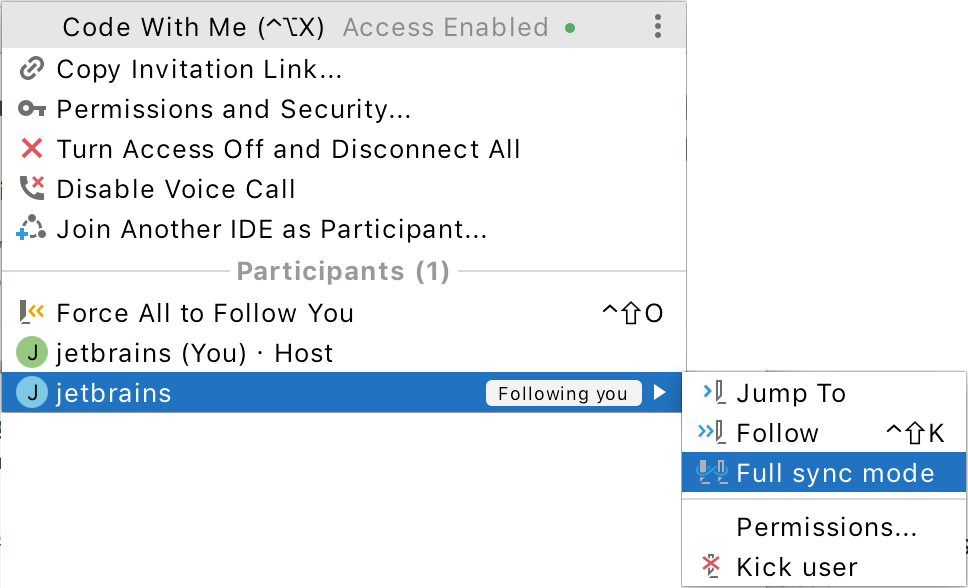Click the Kick user icon

click(712, 566)
